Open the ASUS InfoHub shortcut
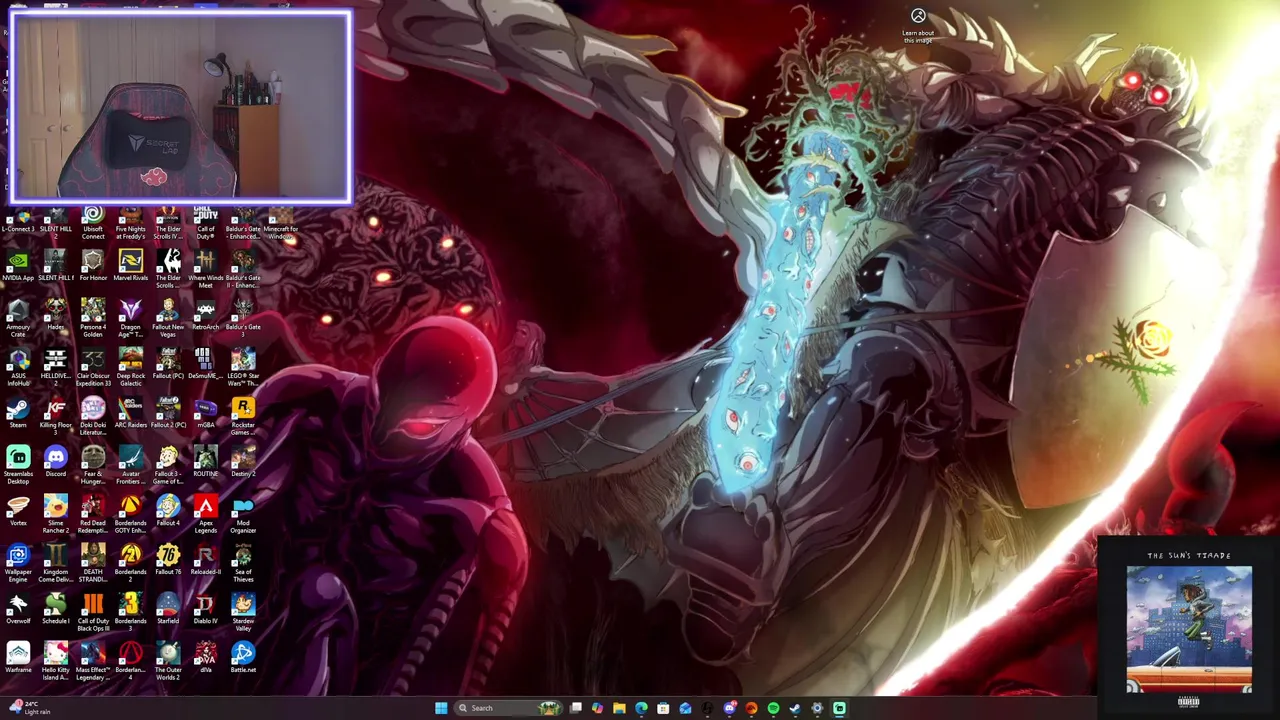 click(x=18, y=369)
